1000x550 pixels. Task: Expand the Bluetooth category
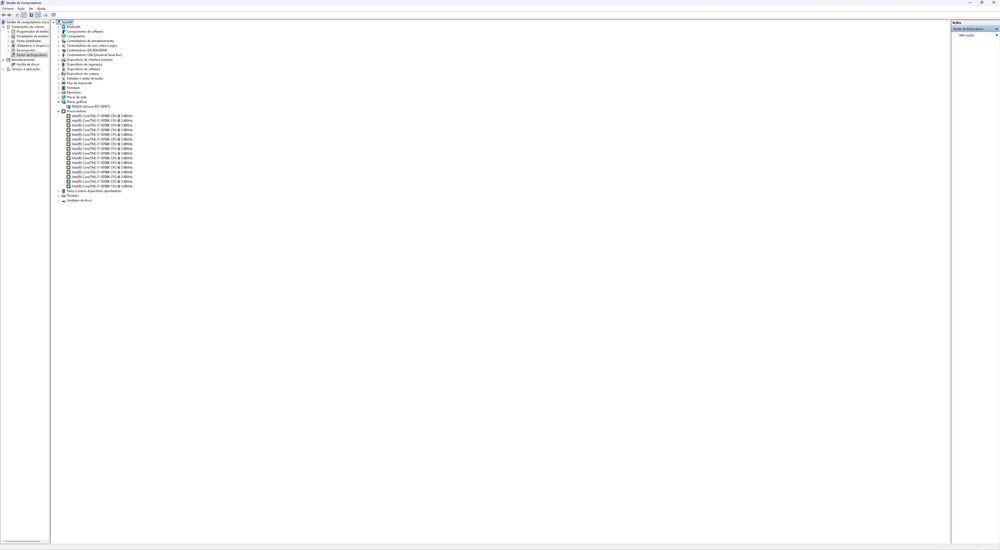pyautogui.click(x=59, y=27)
